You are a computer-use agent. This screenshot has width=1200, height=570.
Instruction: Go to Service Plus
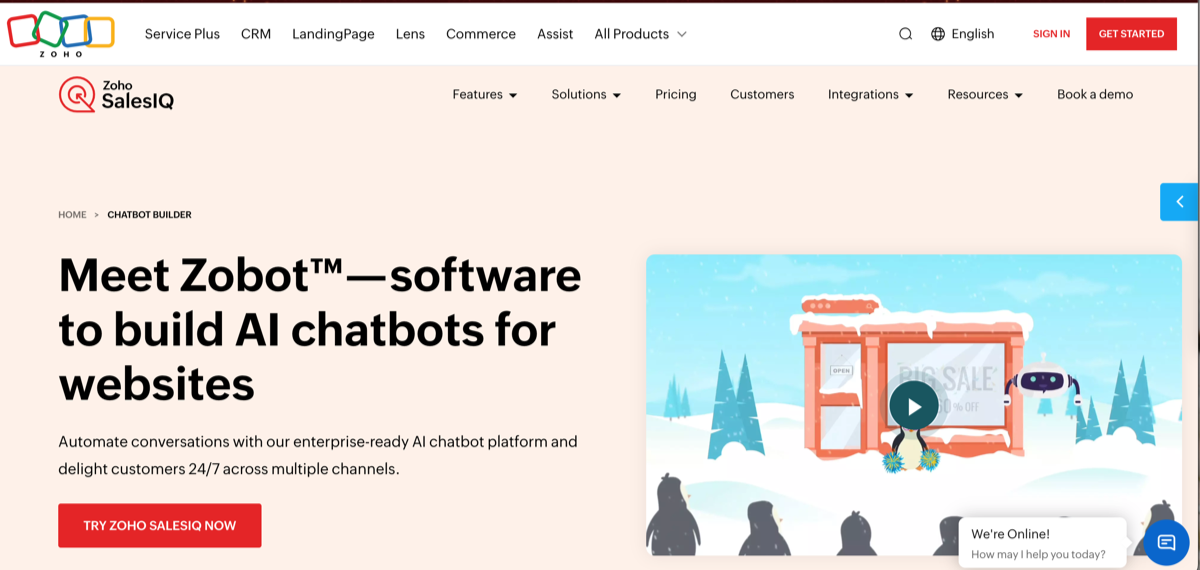[182, 34]
